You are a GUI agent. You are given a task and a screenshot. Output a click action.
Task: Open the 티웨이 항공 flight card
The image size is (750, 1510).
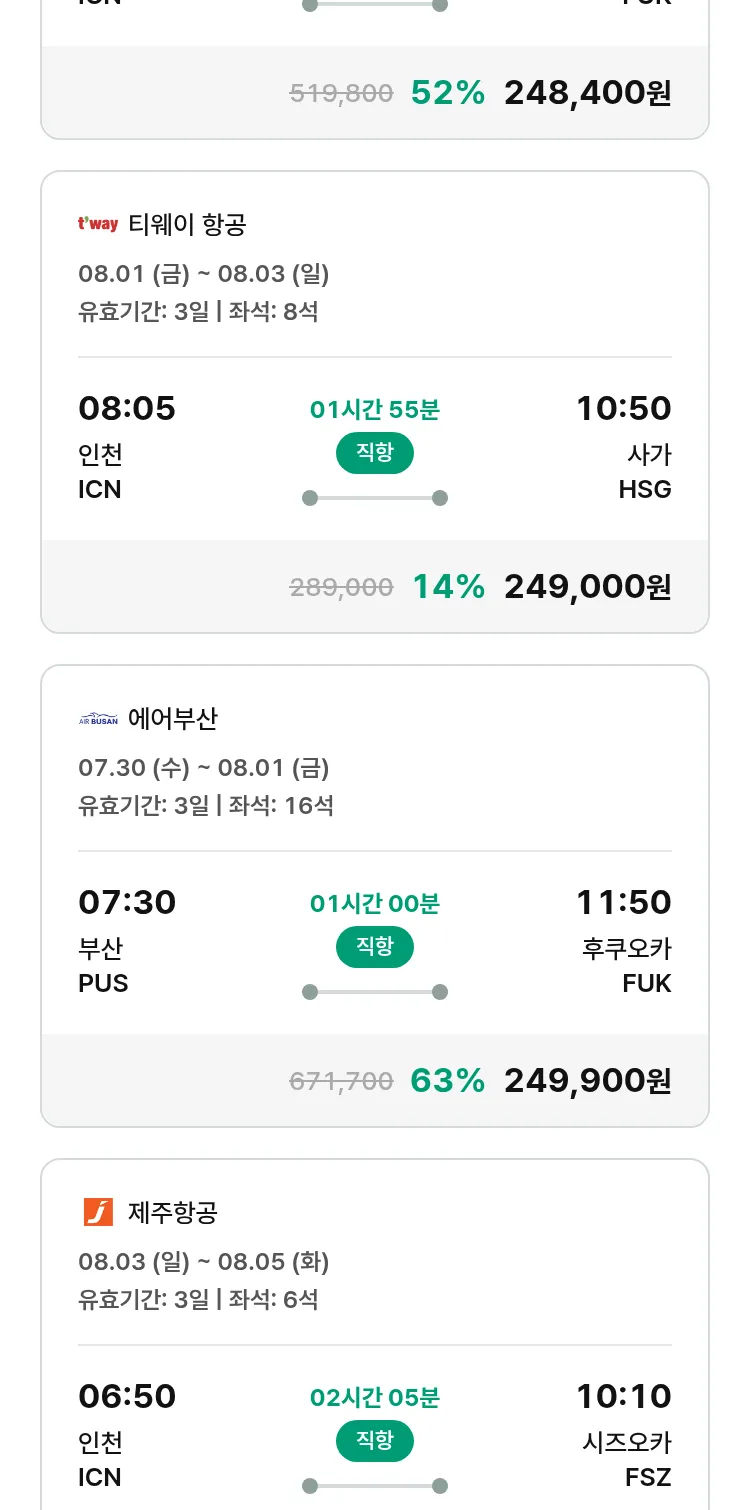coord(187,225)
